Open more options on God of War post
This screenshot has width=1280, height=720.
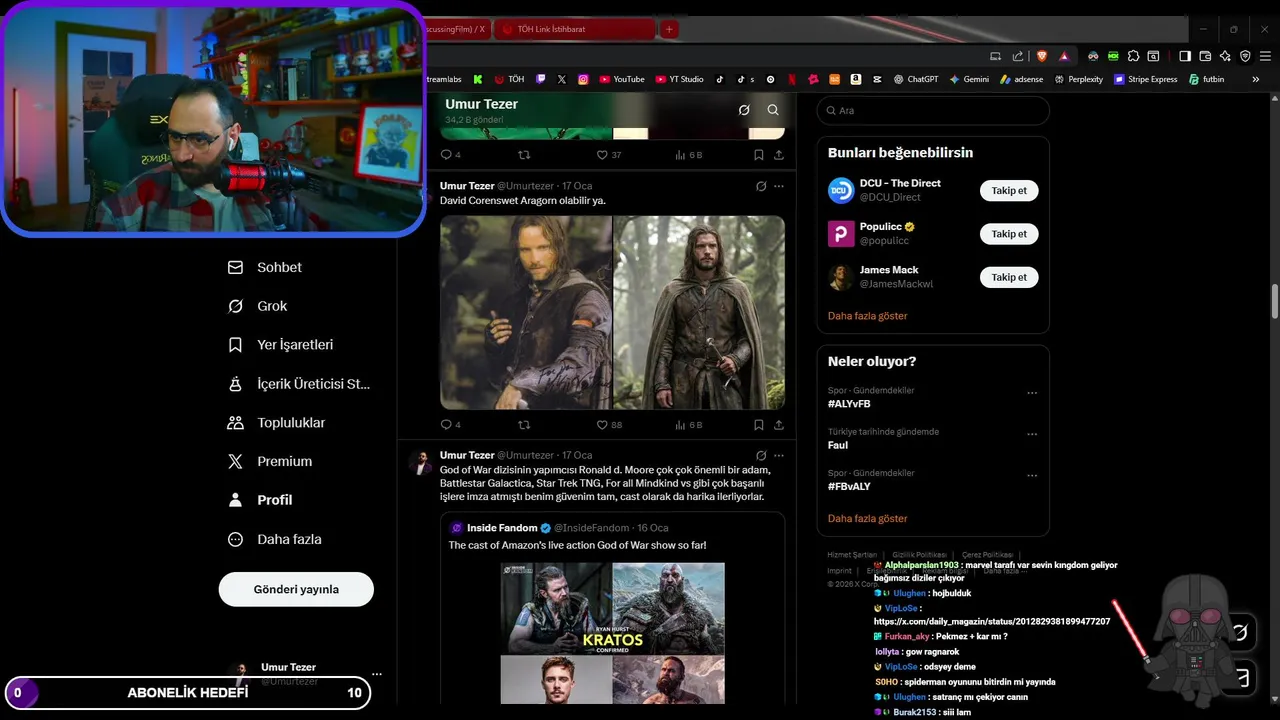tap(778, 455)
